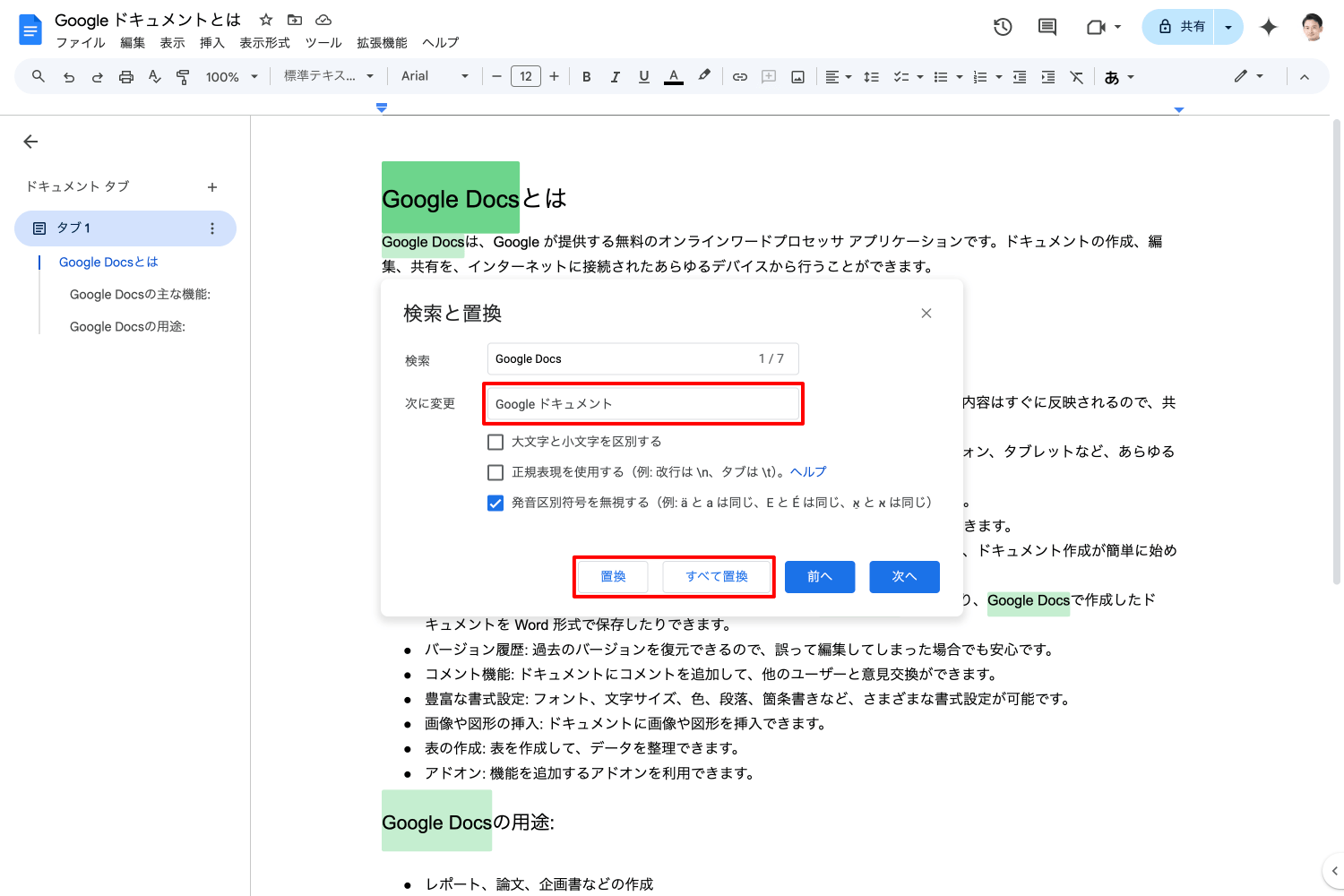Go to next match with 次へ

click(x=904, y=577)
